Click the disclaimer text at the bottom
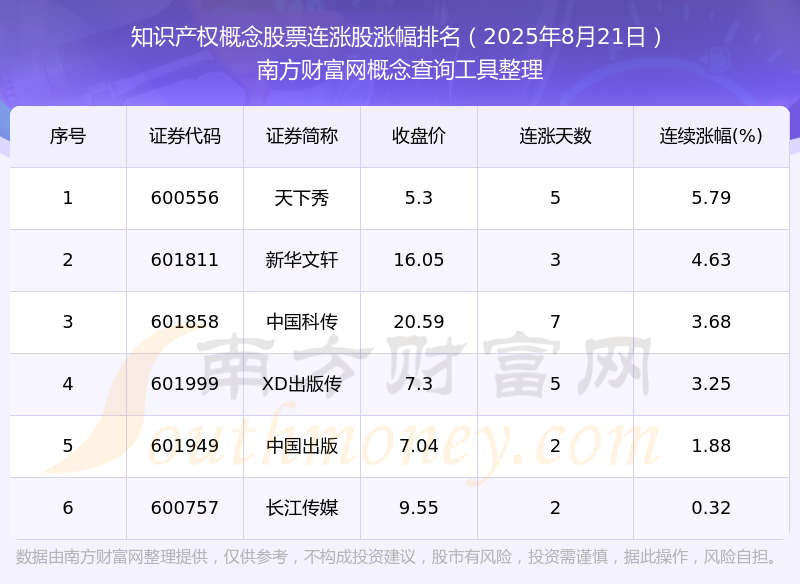 (396, 557)
